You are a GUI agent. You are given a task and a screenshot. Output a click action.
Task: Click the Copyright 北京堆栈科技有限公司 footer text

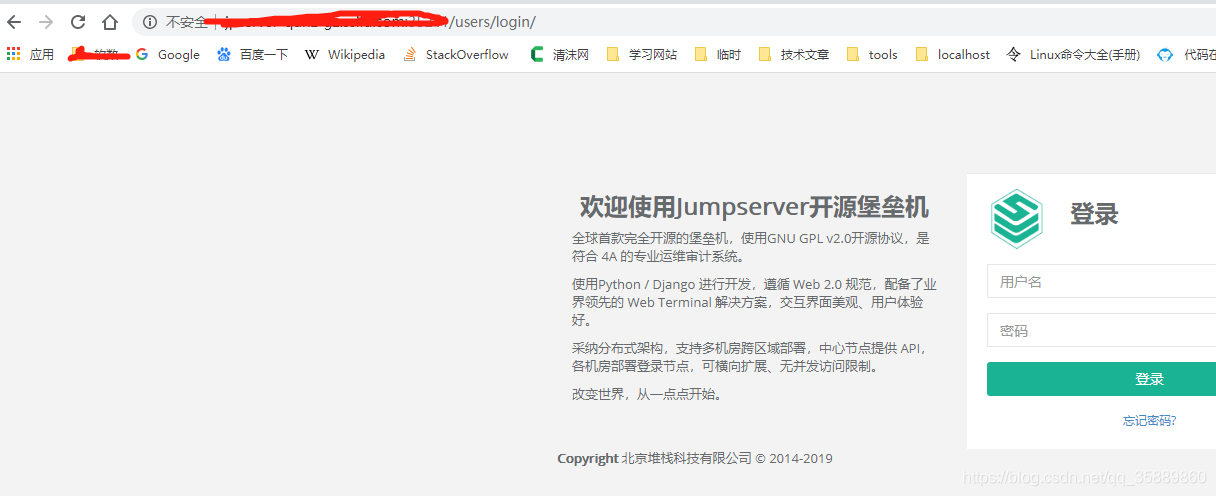click(695, 458)
